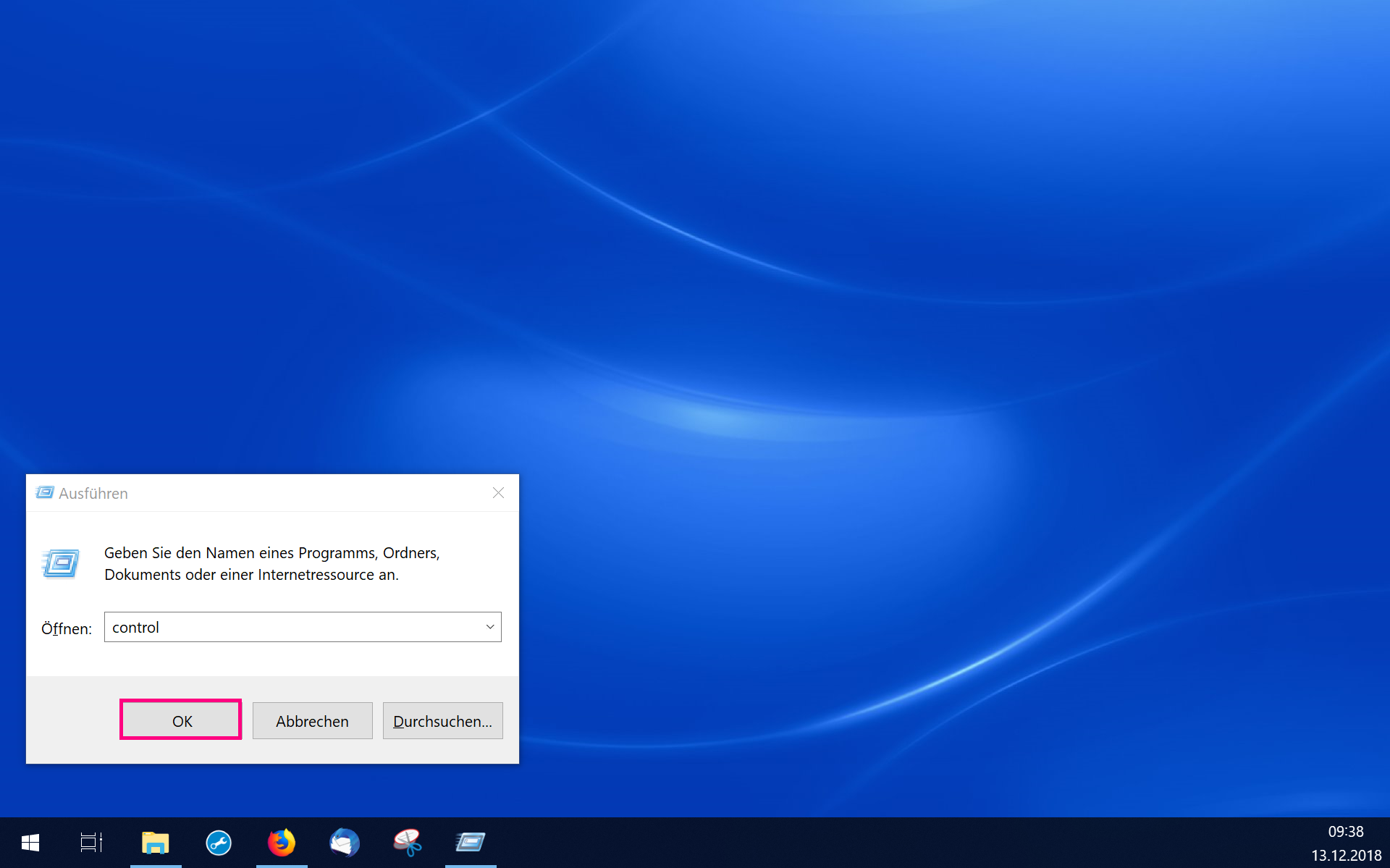Launch Thunderbird from the taskbar
Image resolution: width=1390 pixels, height=868 pixels.
point(345,843)
